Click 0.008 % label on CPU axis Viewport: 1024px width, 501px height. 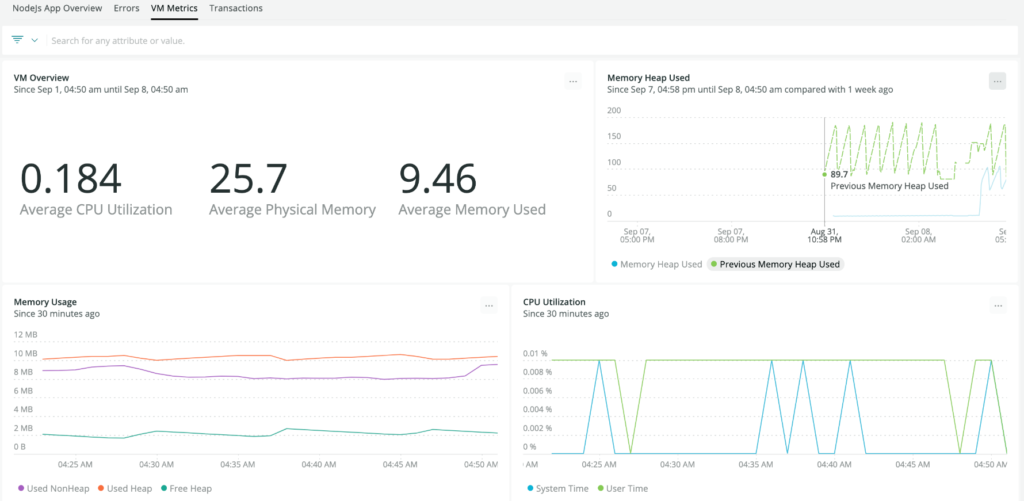pos(538,372)
